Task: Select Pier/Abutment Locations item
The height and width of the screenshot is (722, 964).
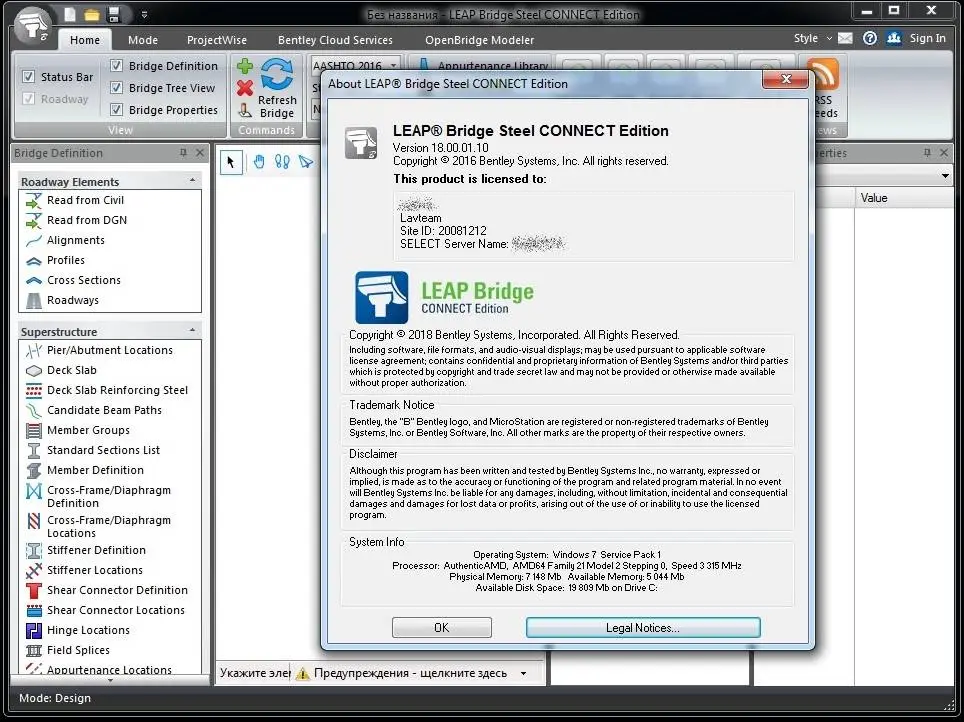Action: [x=109, y=351]
